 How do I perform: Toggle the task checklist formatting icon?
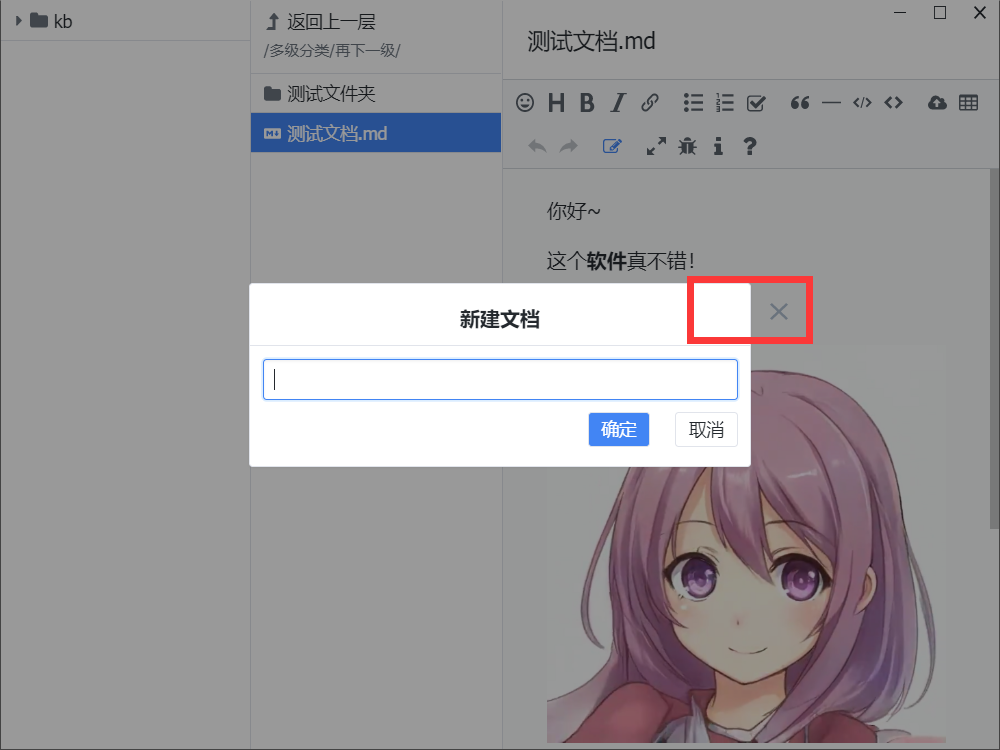(x=755, y=102)
